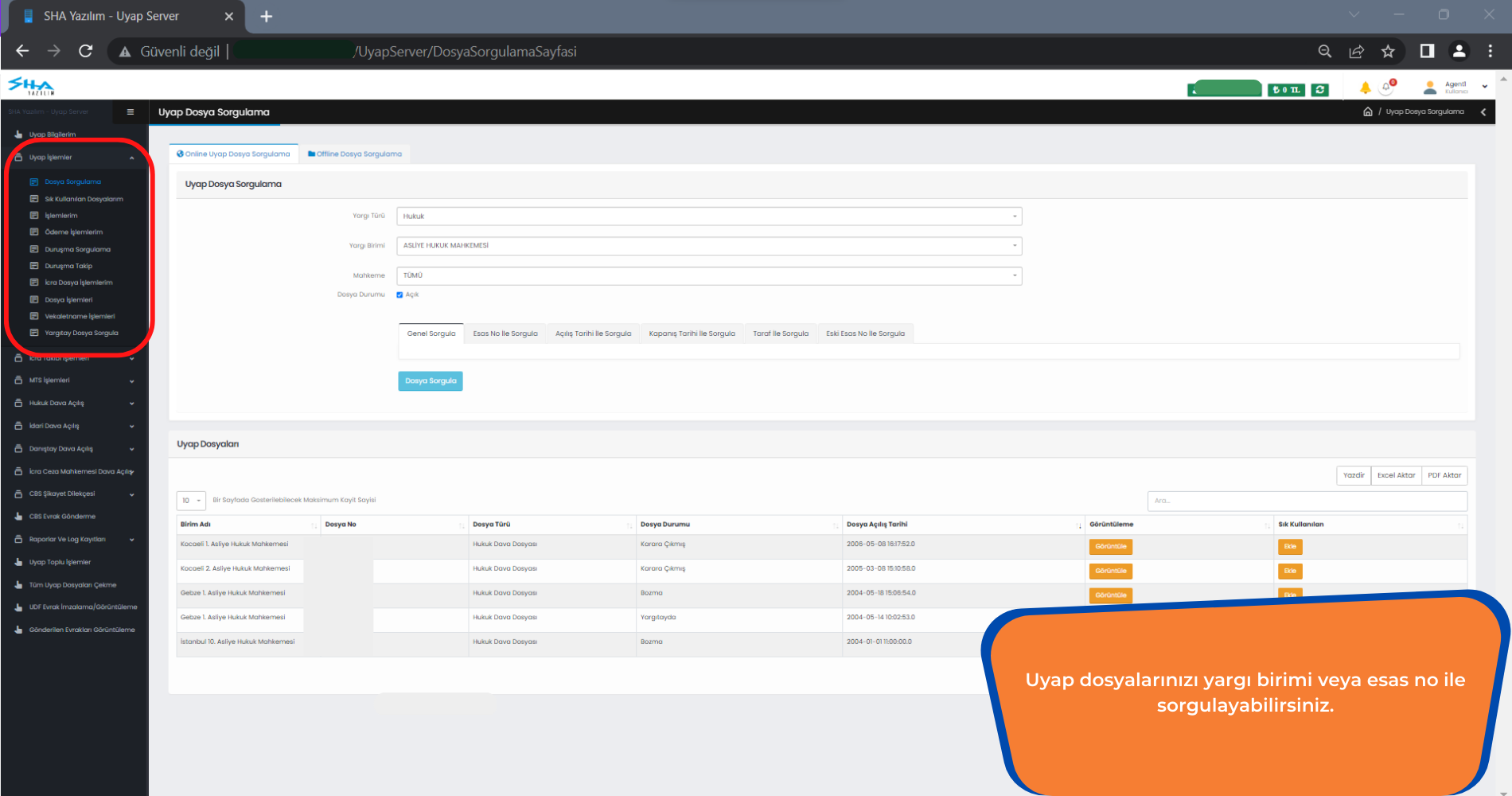
Task: Click the Ara search field above table
Action: [x=1307, y=501]
